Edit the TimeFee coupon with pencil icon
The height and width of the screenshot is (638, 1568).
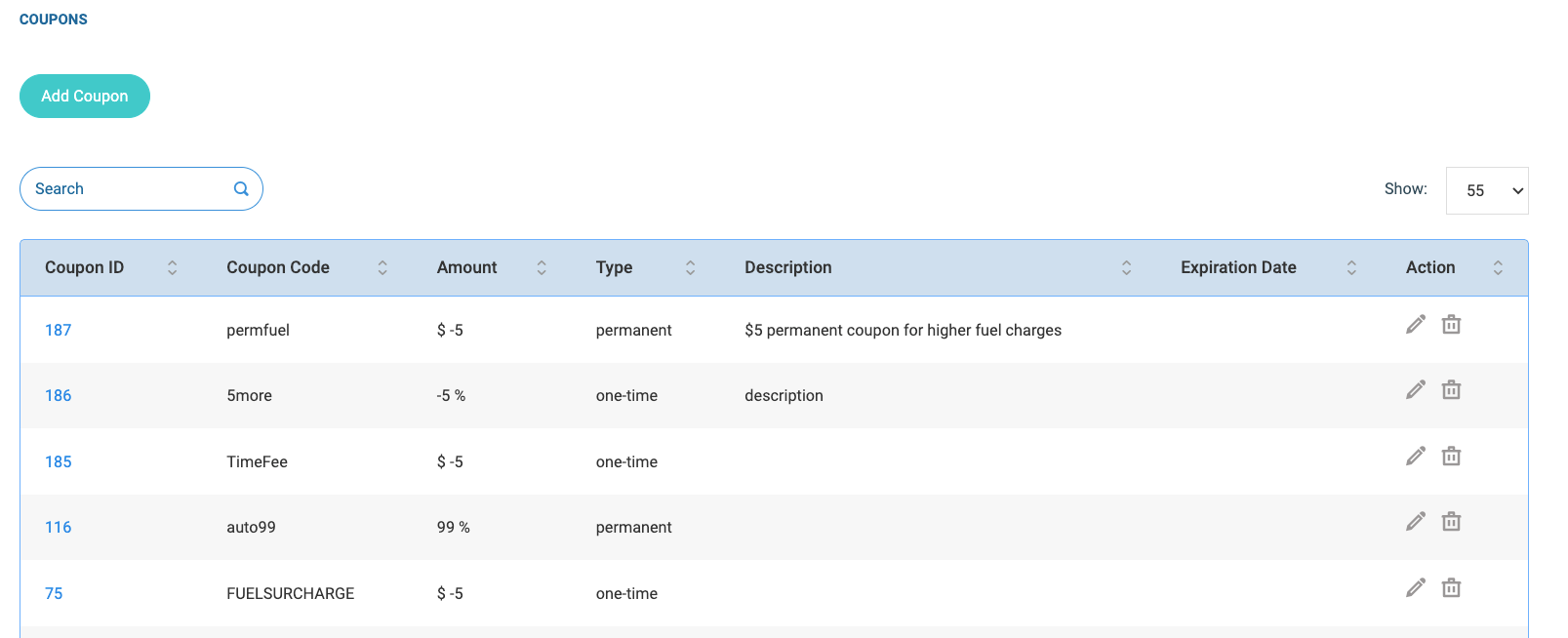click(x=1416, y=456)
